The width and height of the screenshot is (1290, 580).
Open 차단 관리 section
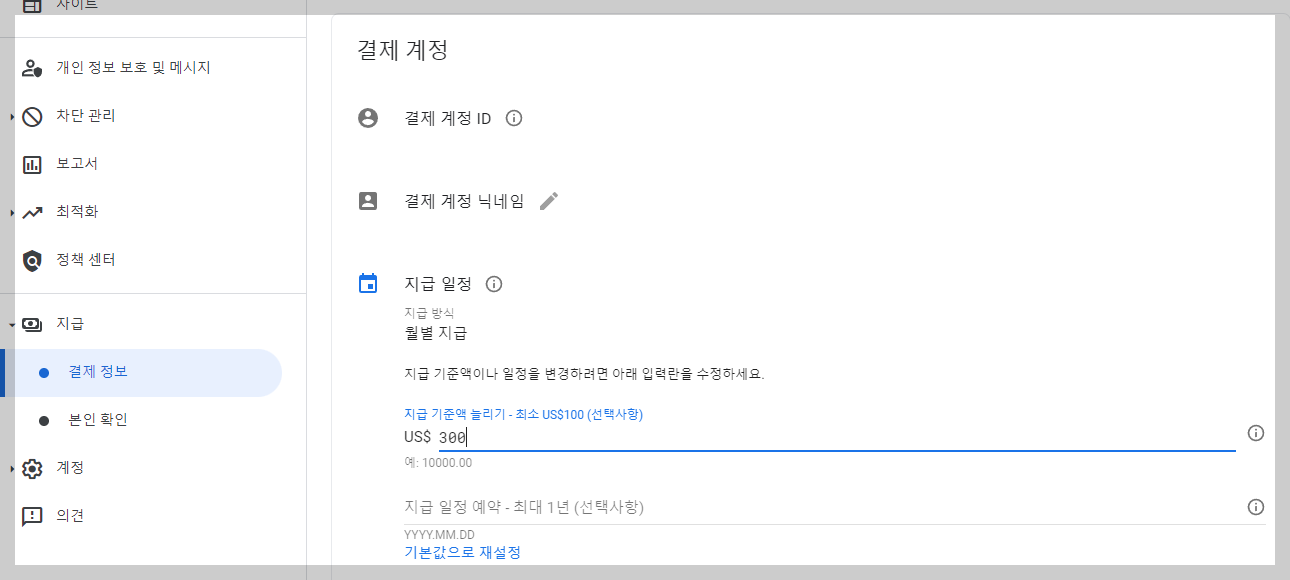pyautogui.click(x=86, y=116)
